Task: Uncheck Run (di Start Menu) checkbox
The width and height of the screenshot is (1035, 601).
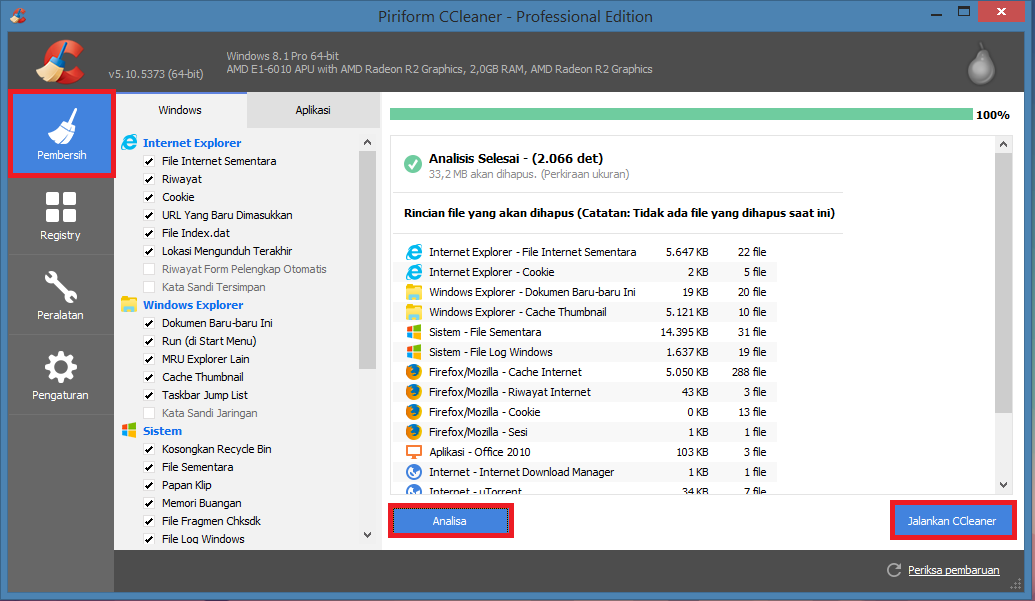Action: [149, 341]
